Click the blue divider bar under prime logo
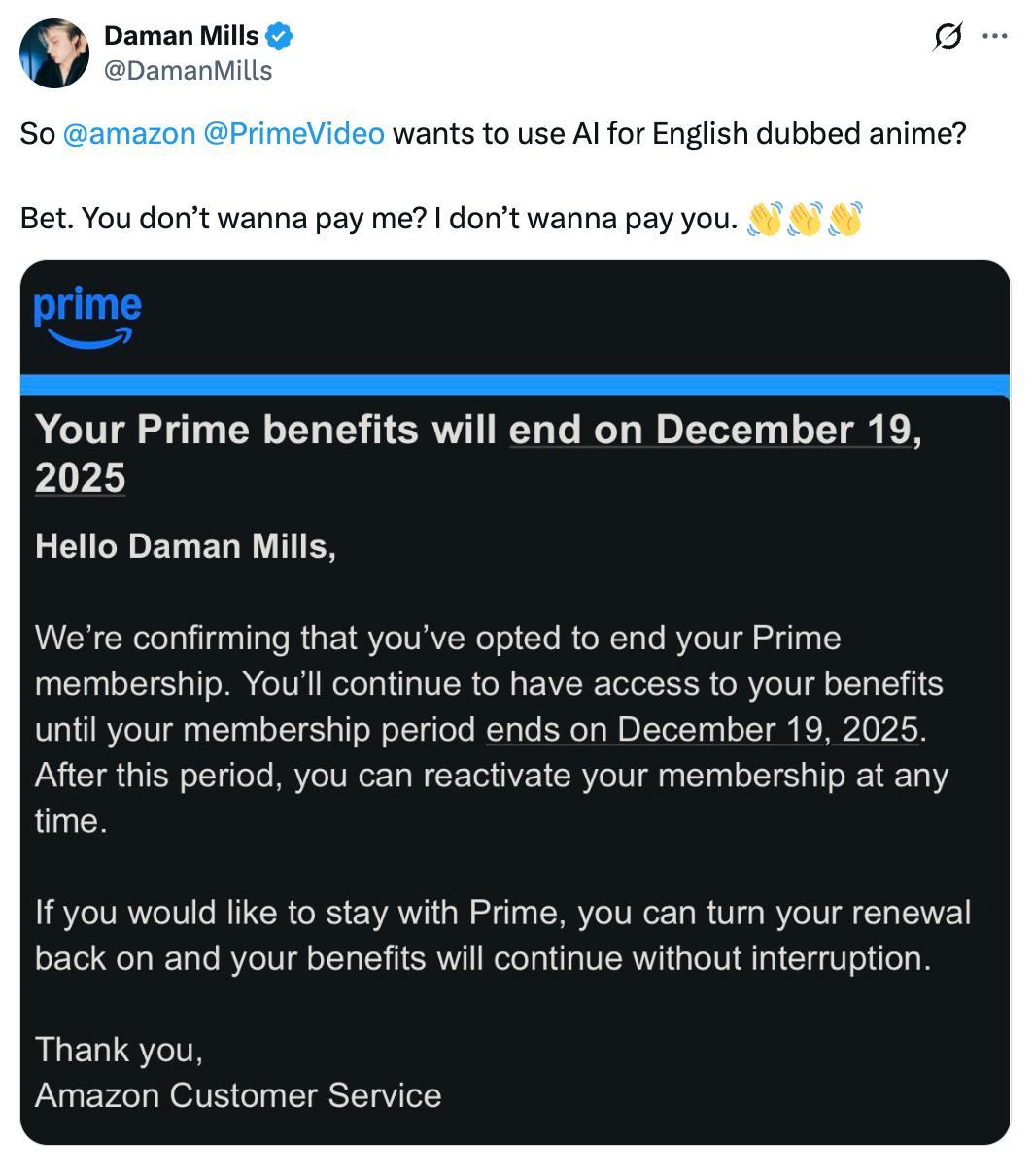1034x1176 pixels. pos(515,384)
